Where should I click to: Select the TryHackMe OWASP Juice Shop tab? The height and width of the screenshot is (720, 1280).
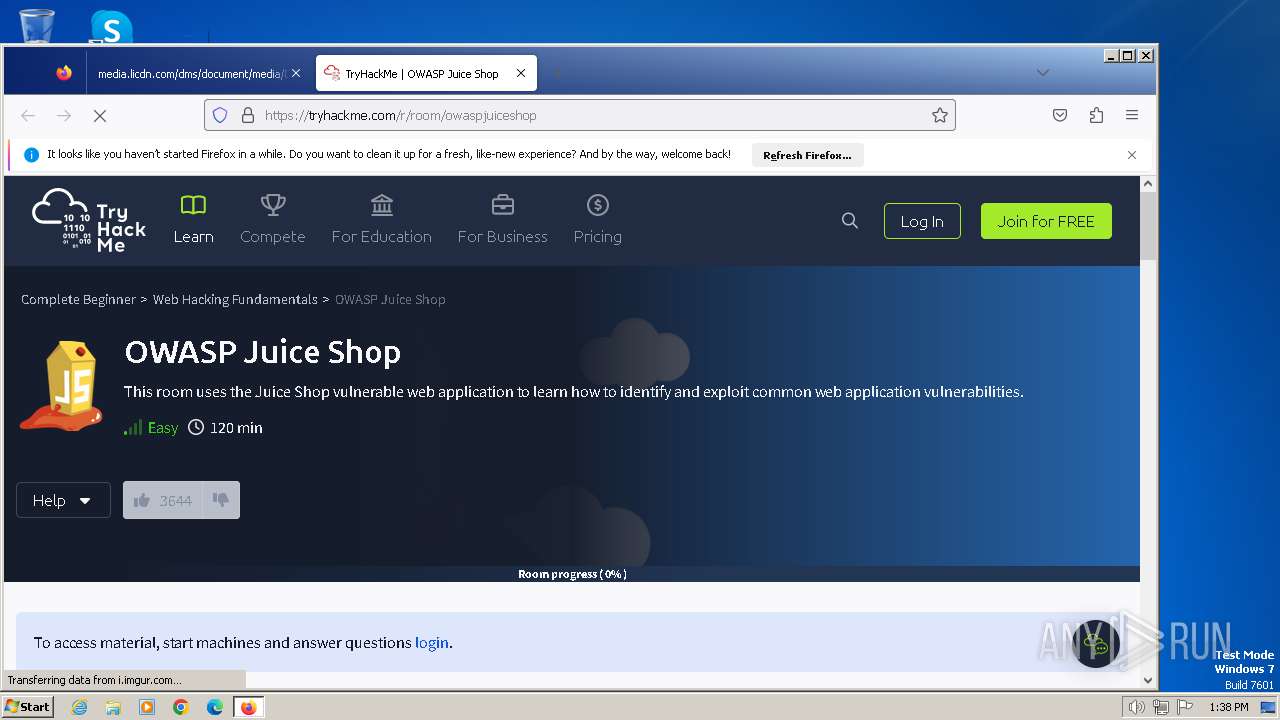tap(427, 73)
